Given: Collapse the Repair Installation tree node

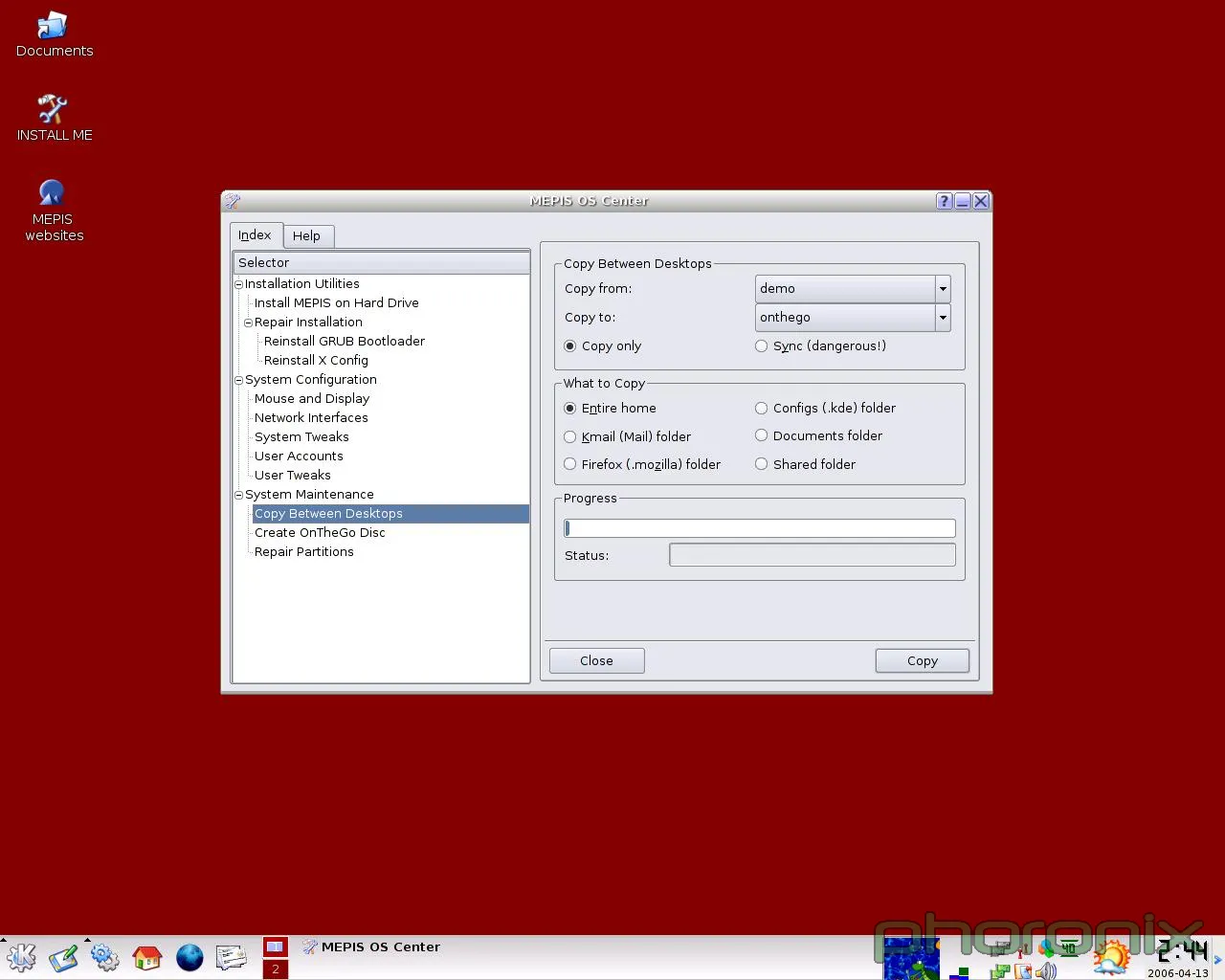Looking at the screenshot, I should coord(249,323).
